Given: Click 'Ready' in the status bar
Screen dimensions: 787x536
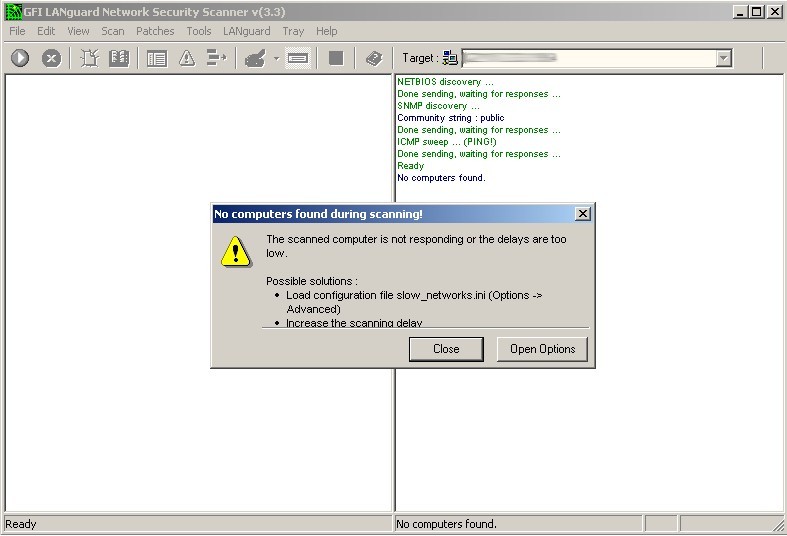Looking at the screenshot, I should (x=21, y=524).
